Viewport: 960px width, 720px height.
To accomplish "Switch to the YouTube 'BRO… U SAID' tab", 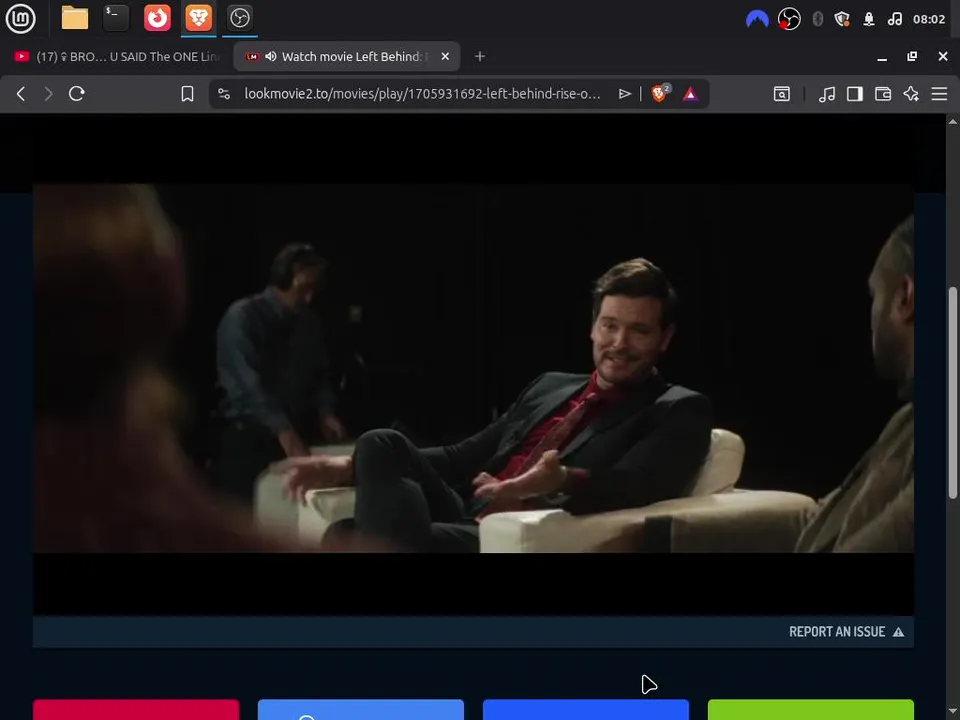I will (116, 56).
